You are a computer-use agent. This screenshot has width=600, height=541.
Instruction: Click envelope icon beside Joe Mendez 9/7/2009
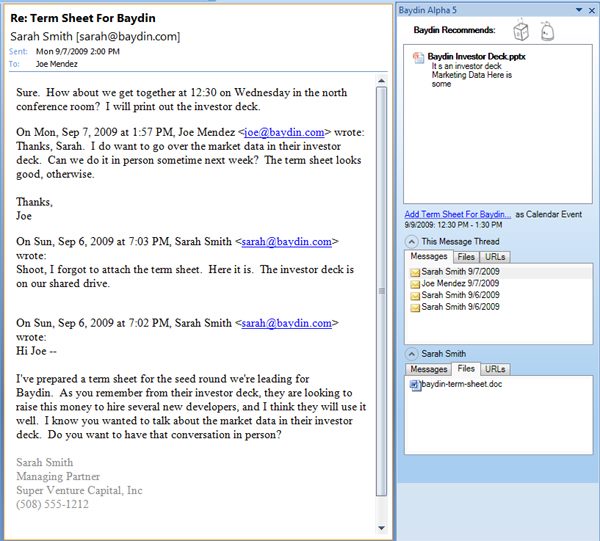click(x=415, y=284)
